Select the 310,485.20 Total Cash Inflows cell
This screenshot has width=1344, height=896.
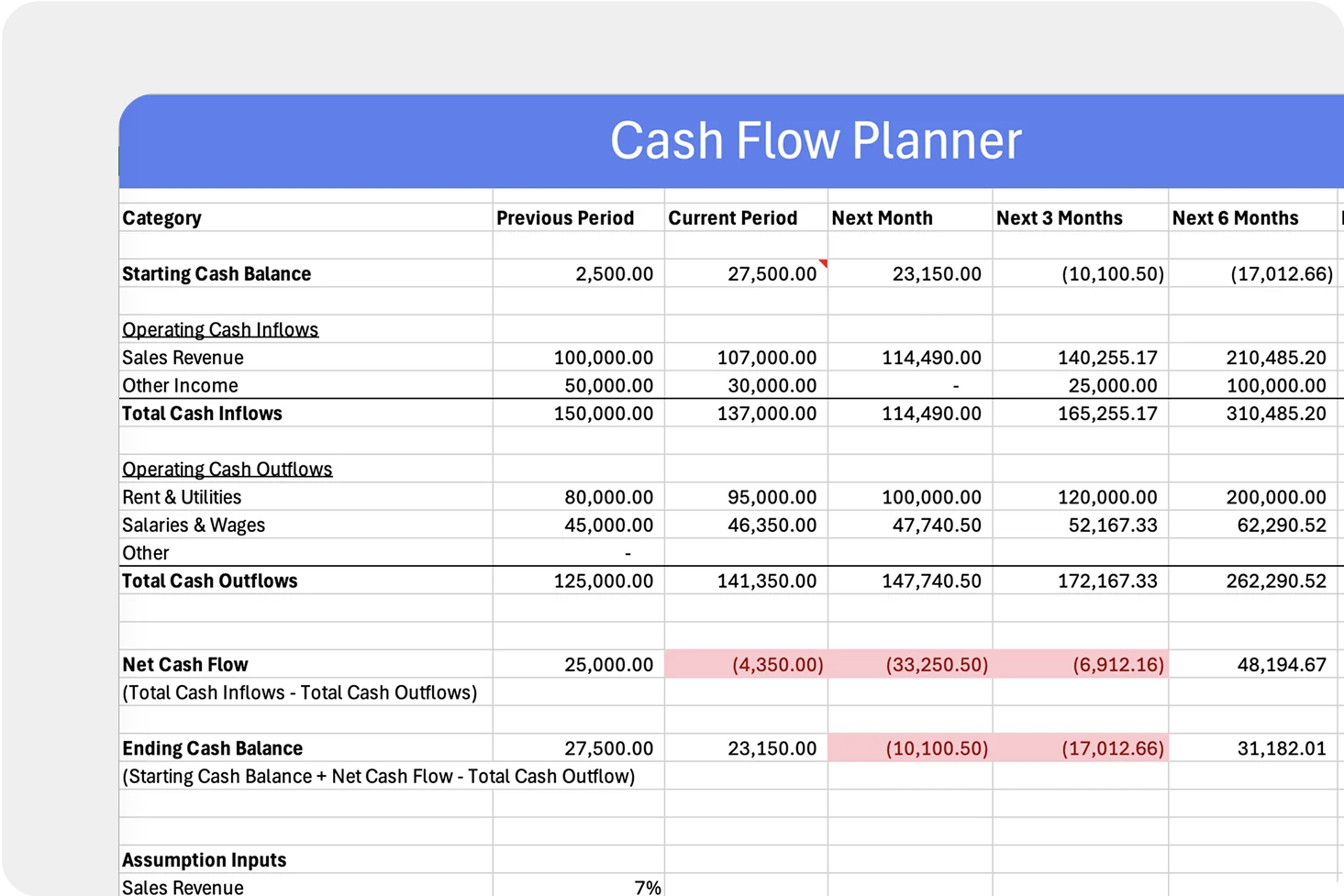(1252, 414)
